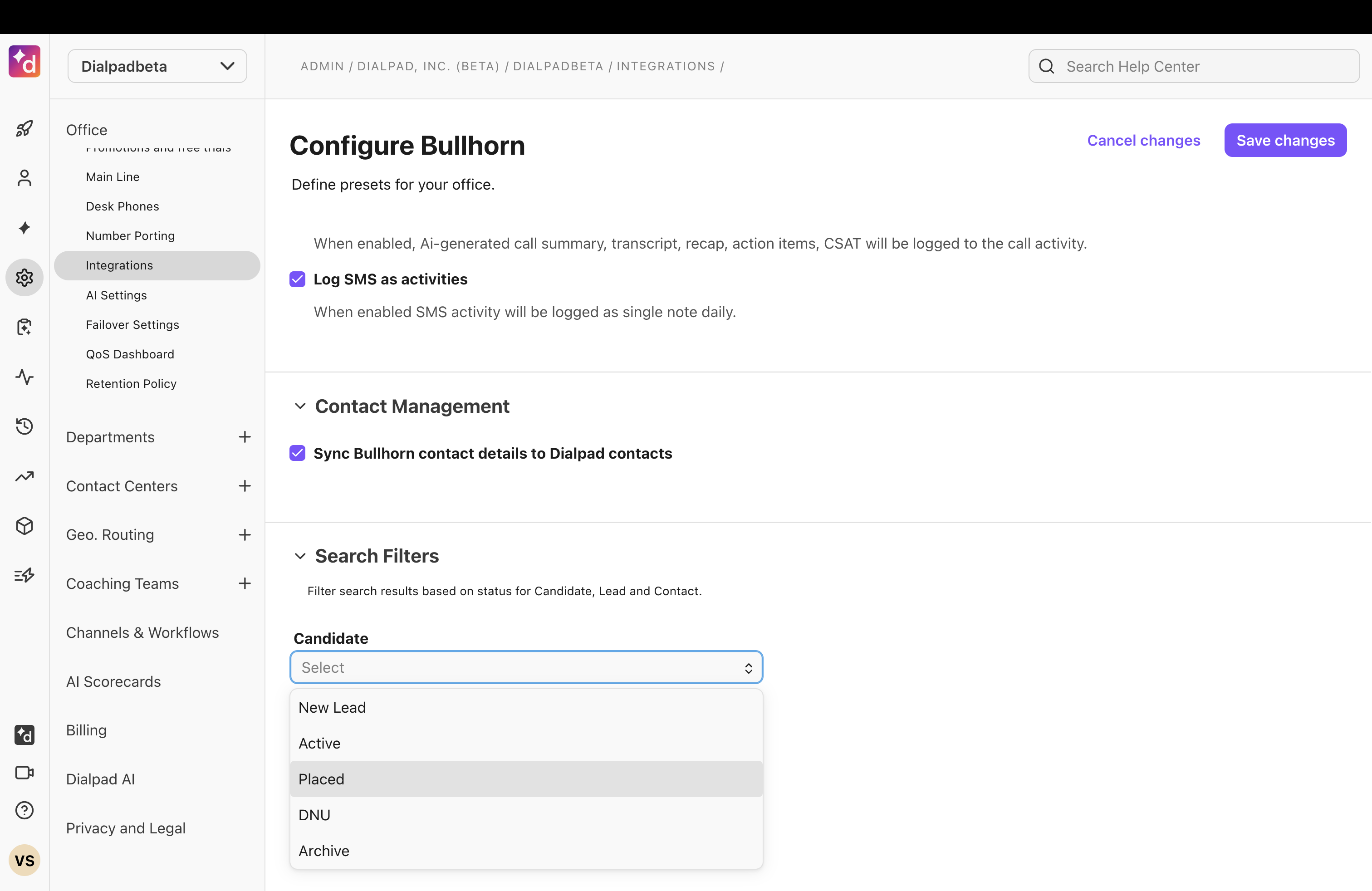Viewport: 1372px width, 891px height.
Task: Click DIALPAD, INC. (BETA) breadcrumb
Action: [x=428, y=66]
